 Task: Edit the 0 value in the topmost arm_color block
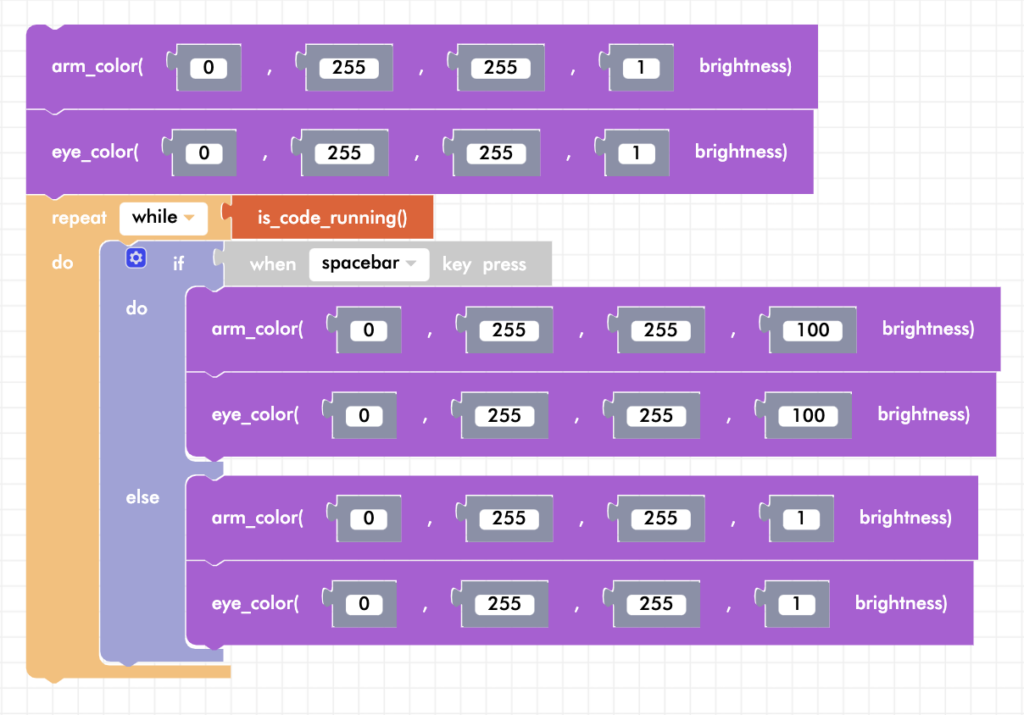208,68
